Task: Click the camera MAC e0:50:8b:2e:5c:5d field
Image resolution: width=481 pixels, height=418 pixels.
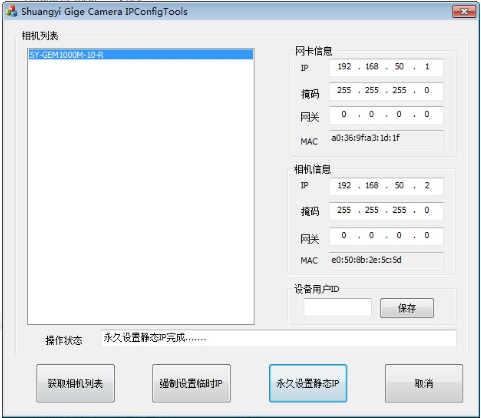Action: (386, 260)
